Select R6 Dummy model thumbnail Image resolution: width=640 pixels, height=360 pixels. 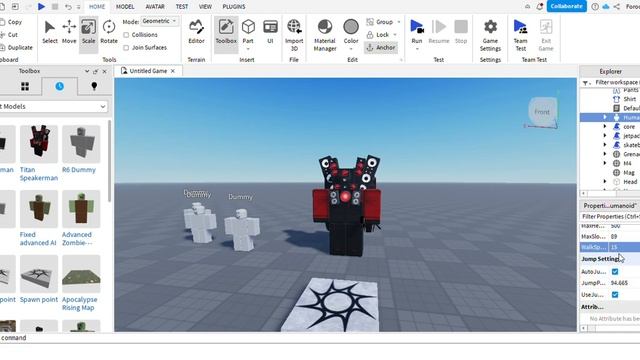coord(81,144)
